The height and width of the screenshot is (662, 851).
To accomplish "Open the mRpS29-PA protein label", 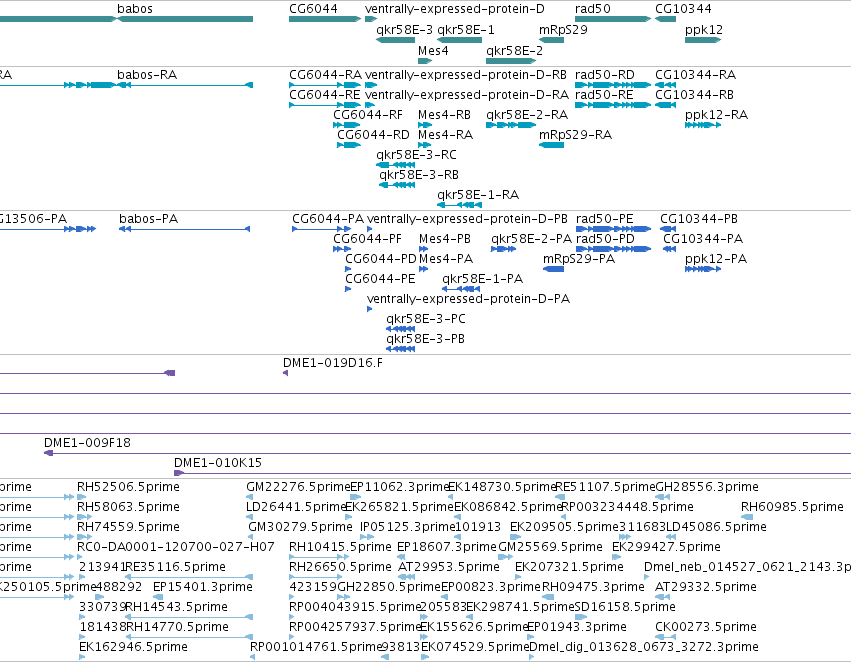I will (x=579, y=259).
